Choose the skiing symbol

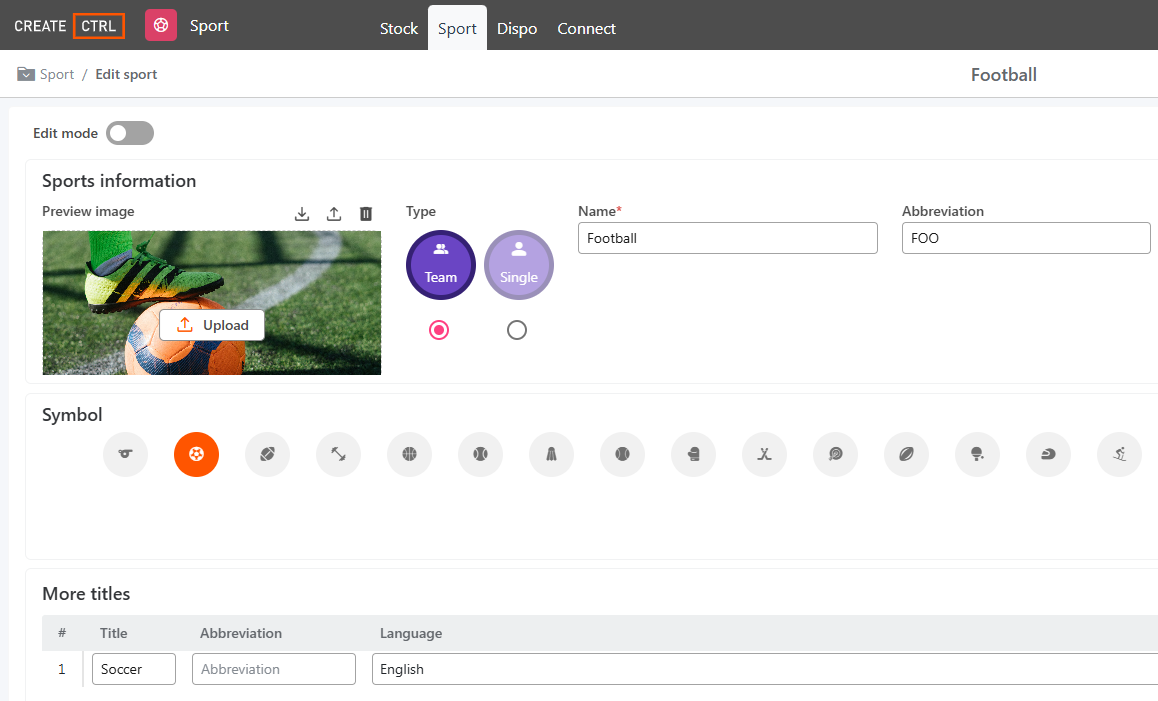click(1120, 454)
